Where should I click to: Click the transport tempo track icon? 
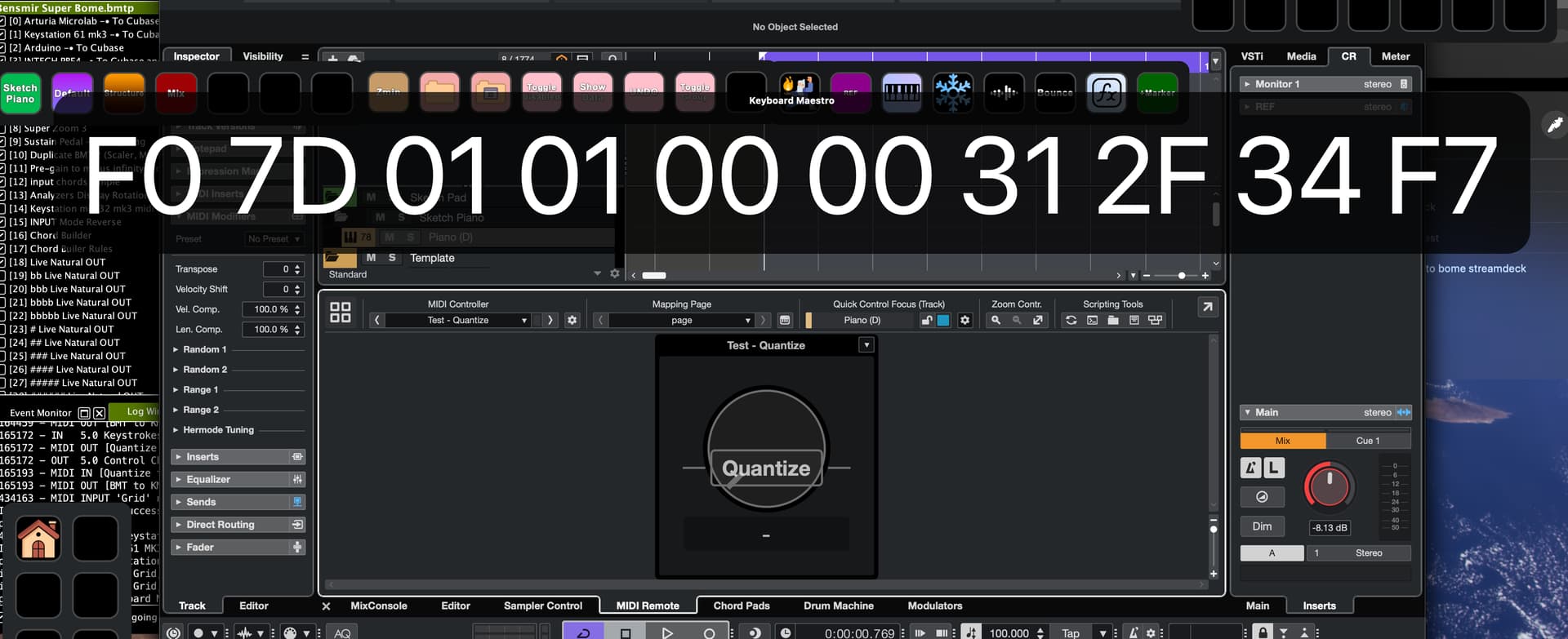[971, 632]
